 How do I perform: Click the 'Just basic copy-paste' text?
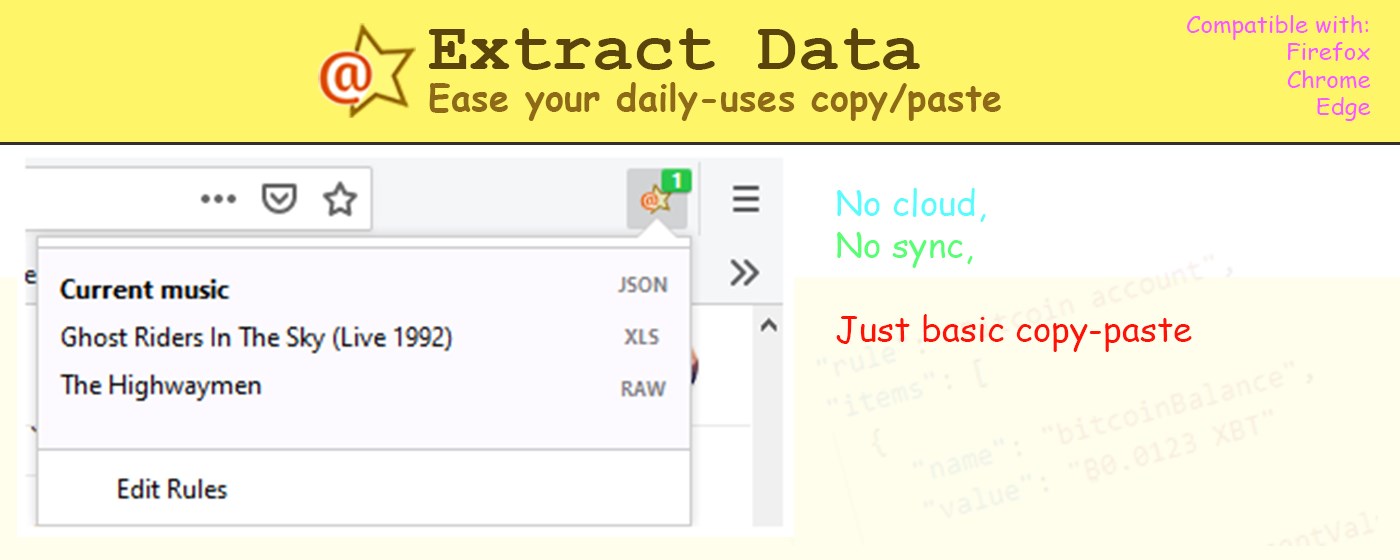coord(1014,329)
